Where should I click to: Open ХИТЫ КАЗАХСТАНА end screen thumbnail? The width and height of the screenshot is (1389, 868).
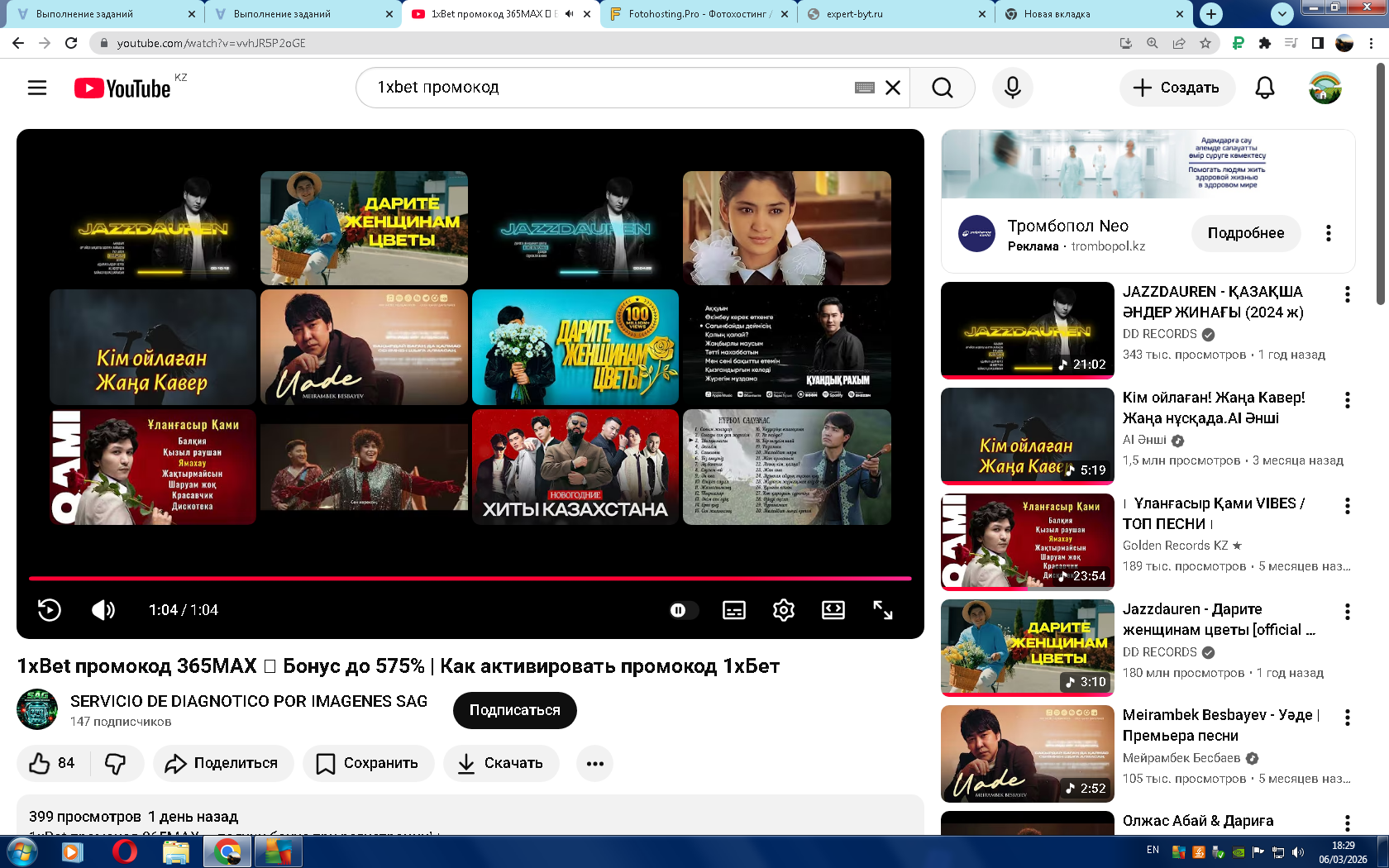pyautogui.click(x=575, y=467)
